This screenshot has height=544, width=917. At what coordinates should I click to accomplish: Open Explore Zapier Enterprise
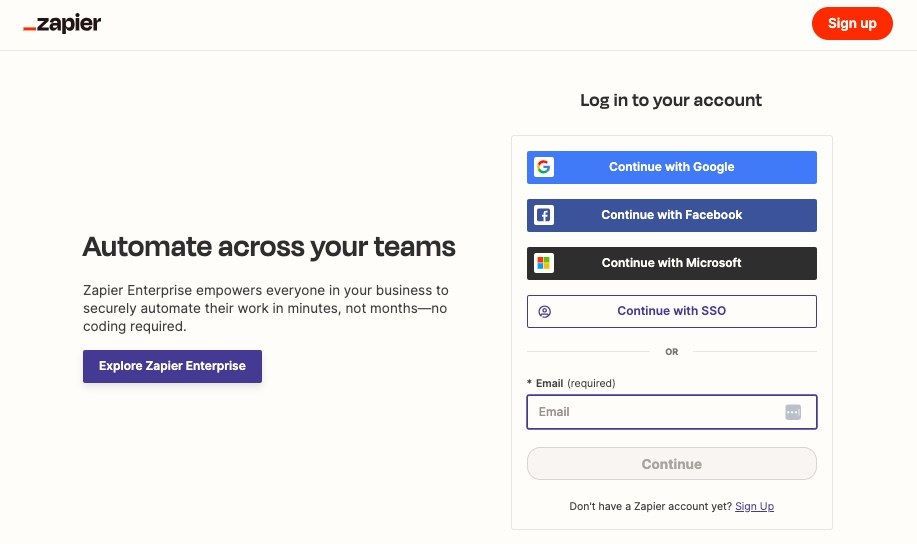(x=172, y=366)
